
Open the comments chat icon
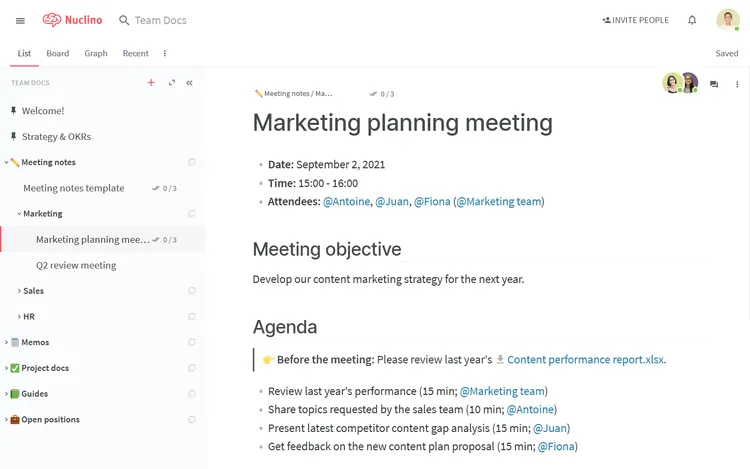[x=714, y=84]
